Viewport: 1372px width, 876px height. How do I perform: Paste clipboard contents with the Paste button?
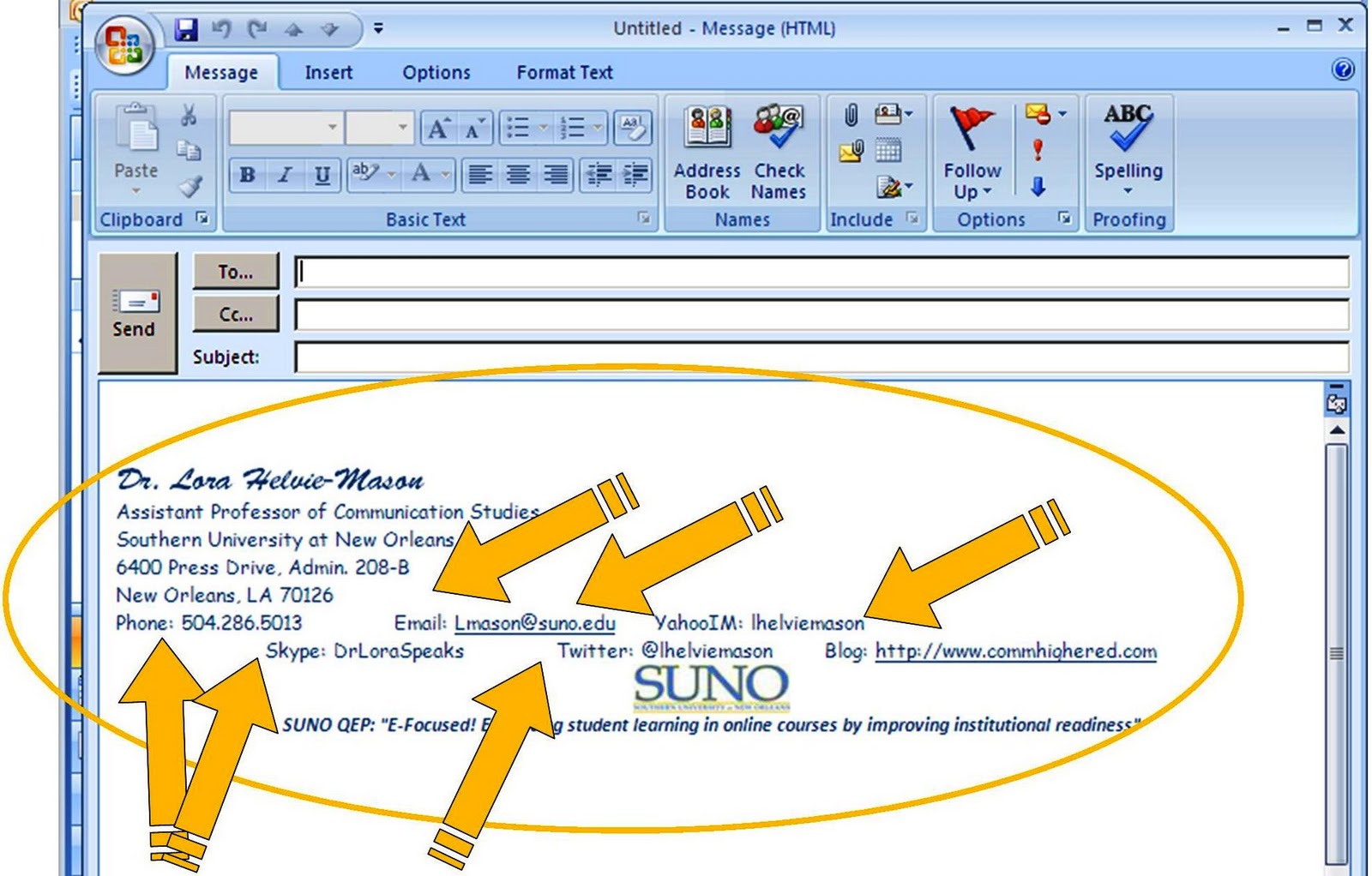136,141
